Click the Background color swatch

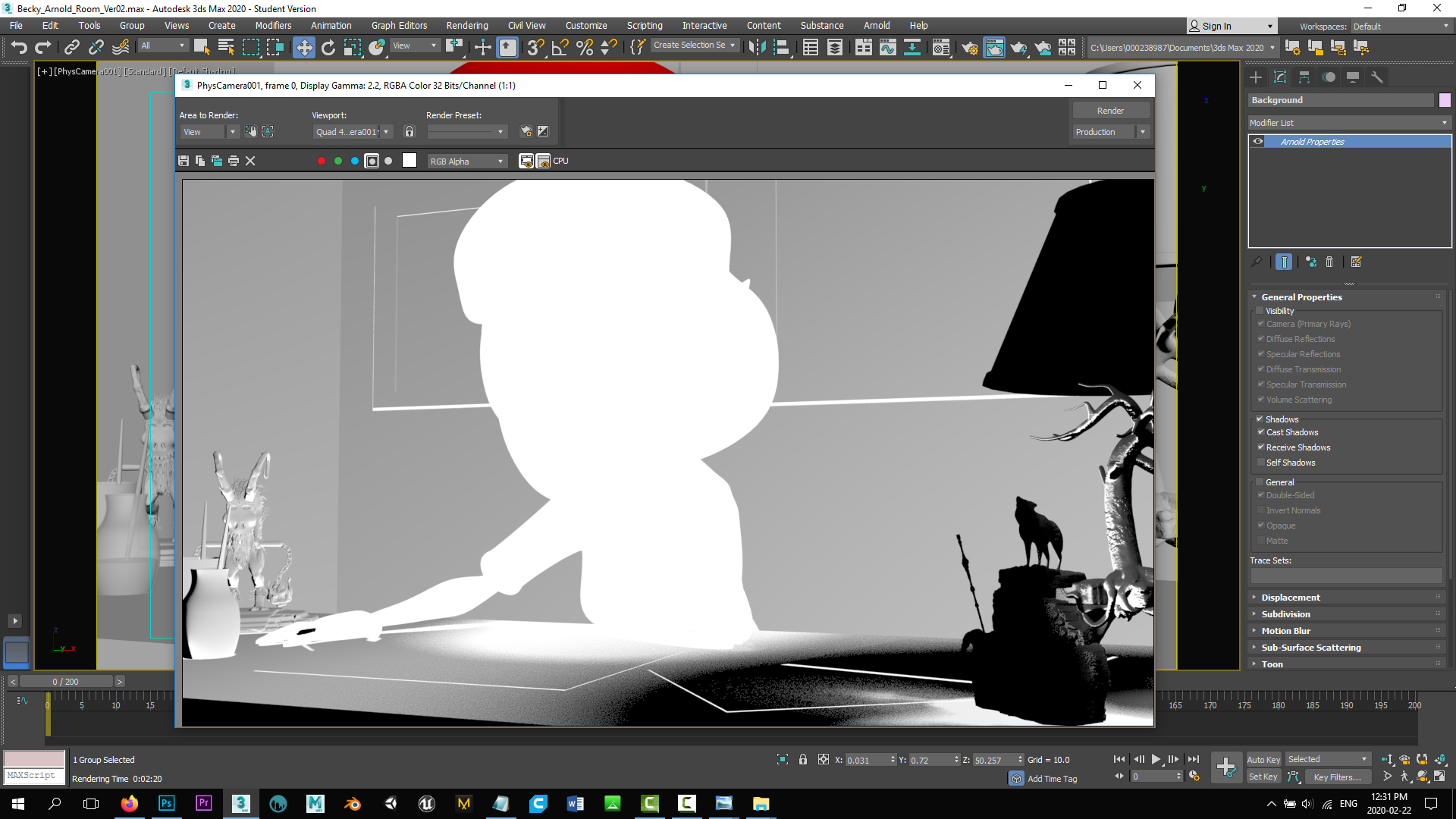point(1445,99)
